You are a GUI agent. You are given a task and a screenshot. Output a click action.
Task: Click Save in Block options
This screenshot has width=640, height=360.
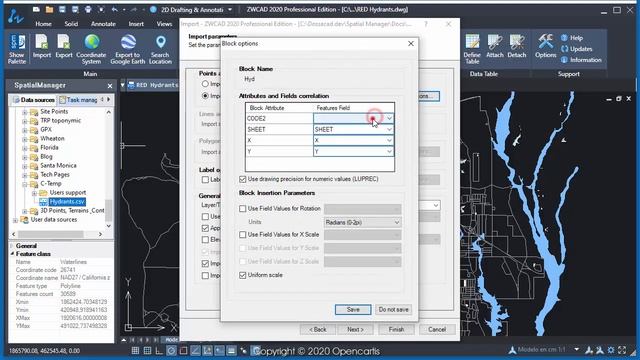pos(353,310)
